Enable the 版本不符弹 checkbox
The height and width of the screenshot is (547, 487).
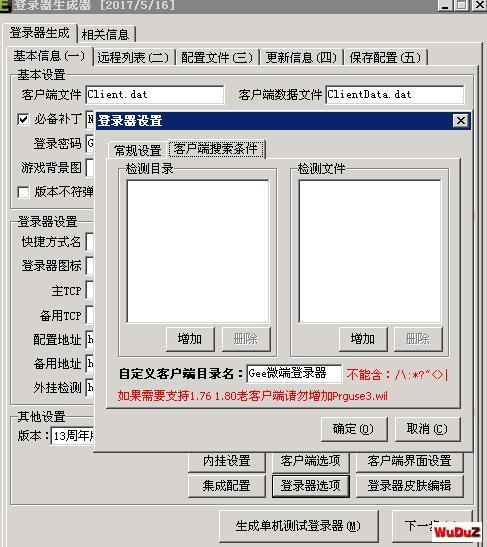[x=23, y=192]
